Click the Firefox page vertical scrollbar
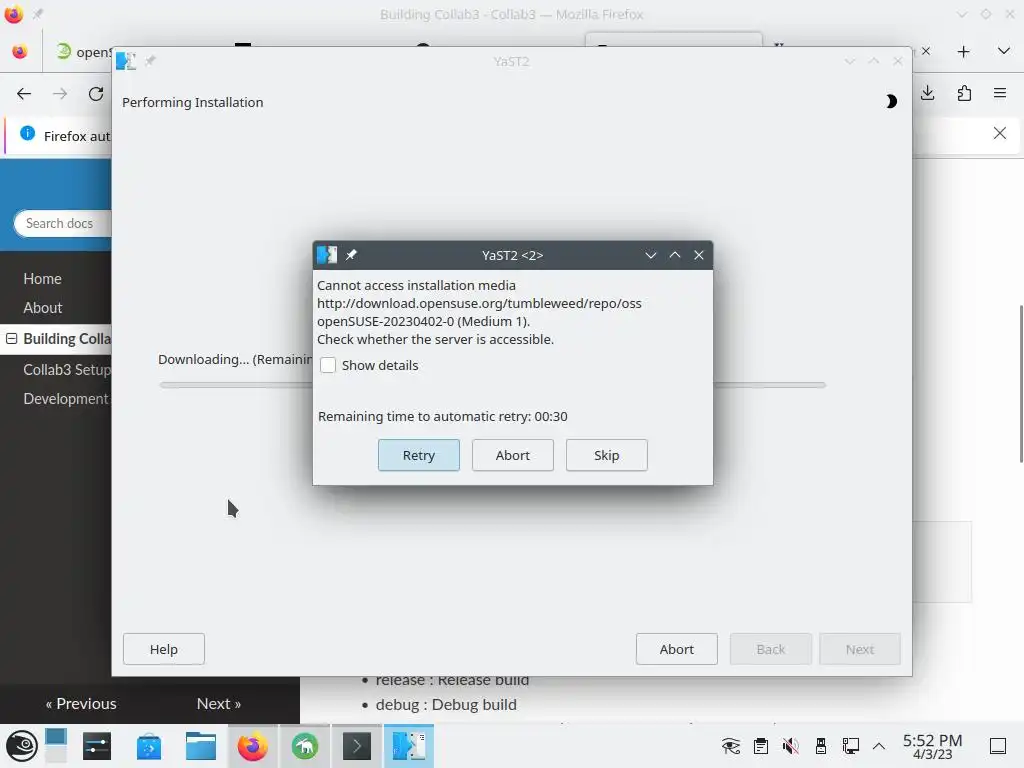Image resolution: width=1024 pixels, height=768 pixels. [x=1020, y=384]
